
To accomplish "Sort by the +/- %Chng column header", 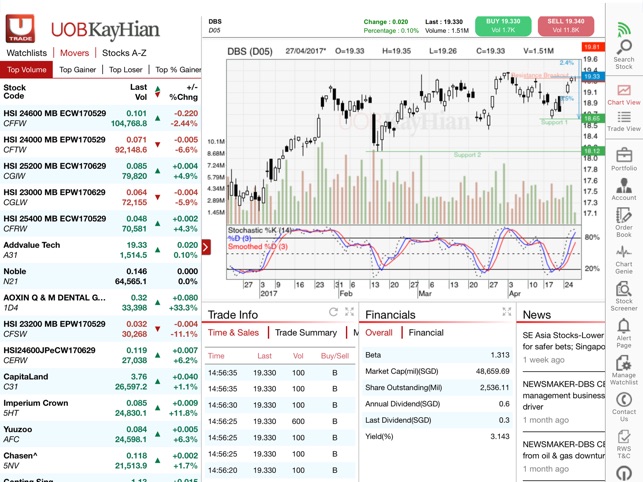I will [183, 92].
